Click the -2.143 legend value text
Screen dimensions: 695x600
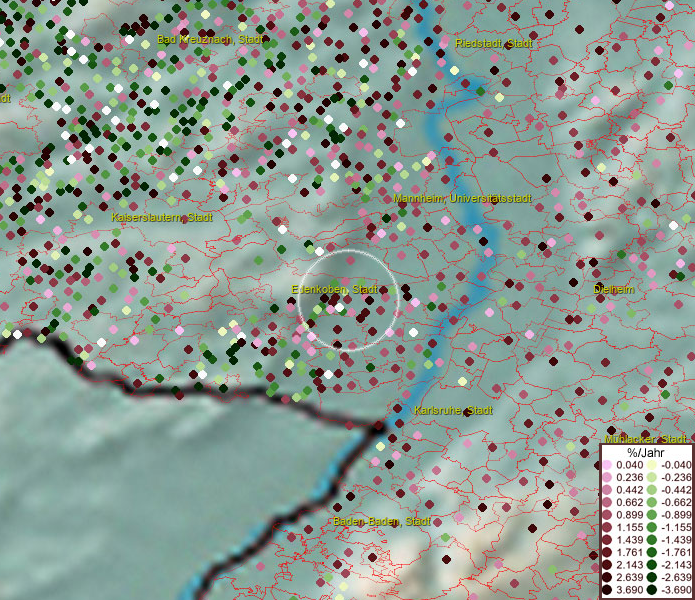(x=676, y=565)
